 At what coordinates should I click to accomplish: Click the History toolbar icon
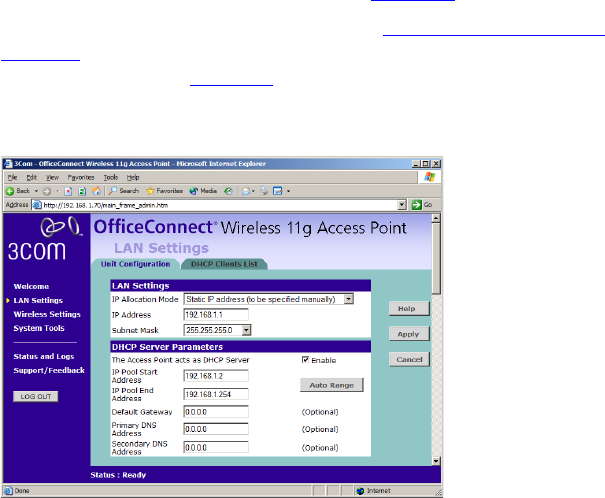pyautogui.click(x=228, y=191)
